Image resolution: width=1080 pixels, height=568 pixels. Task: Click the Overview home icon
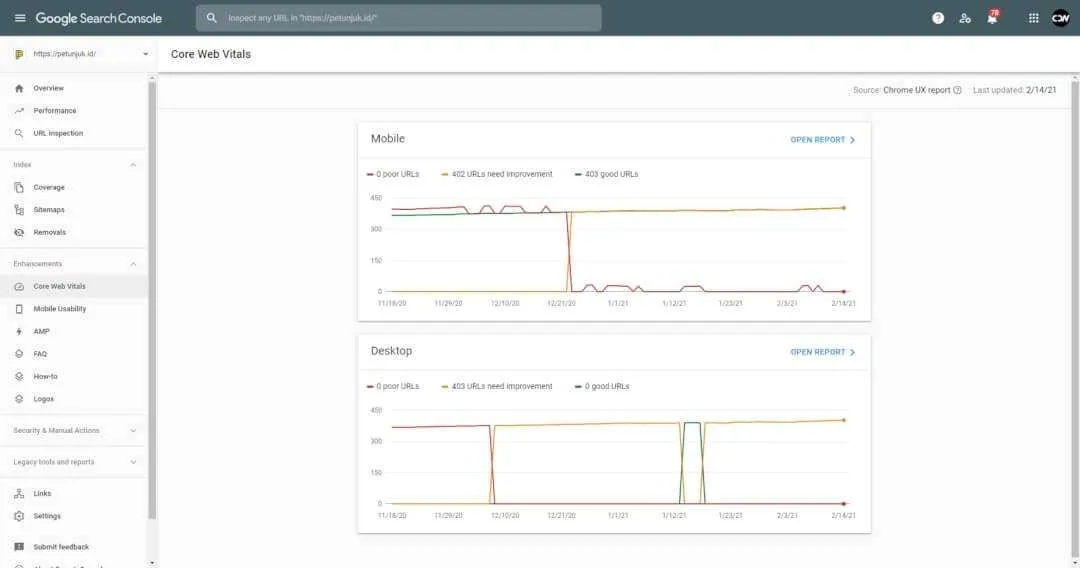coord(19,88)
